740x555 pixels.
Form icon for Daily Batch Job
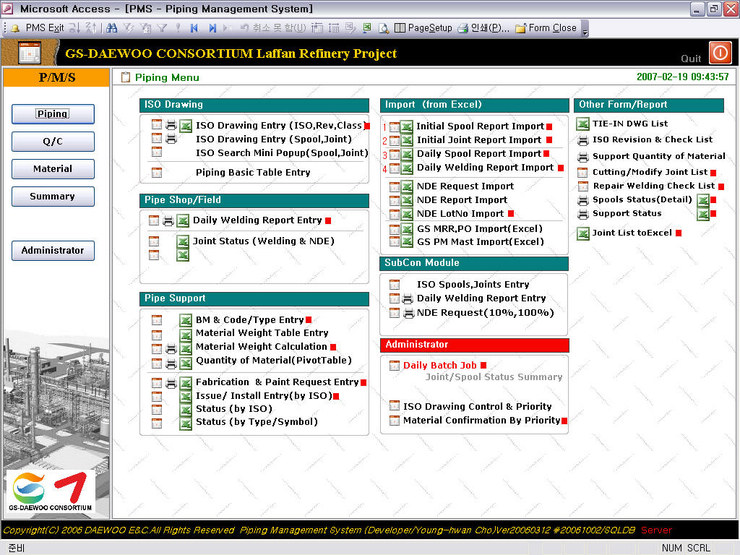pyautogui.click(x=395, y=365)
